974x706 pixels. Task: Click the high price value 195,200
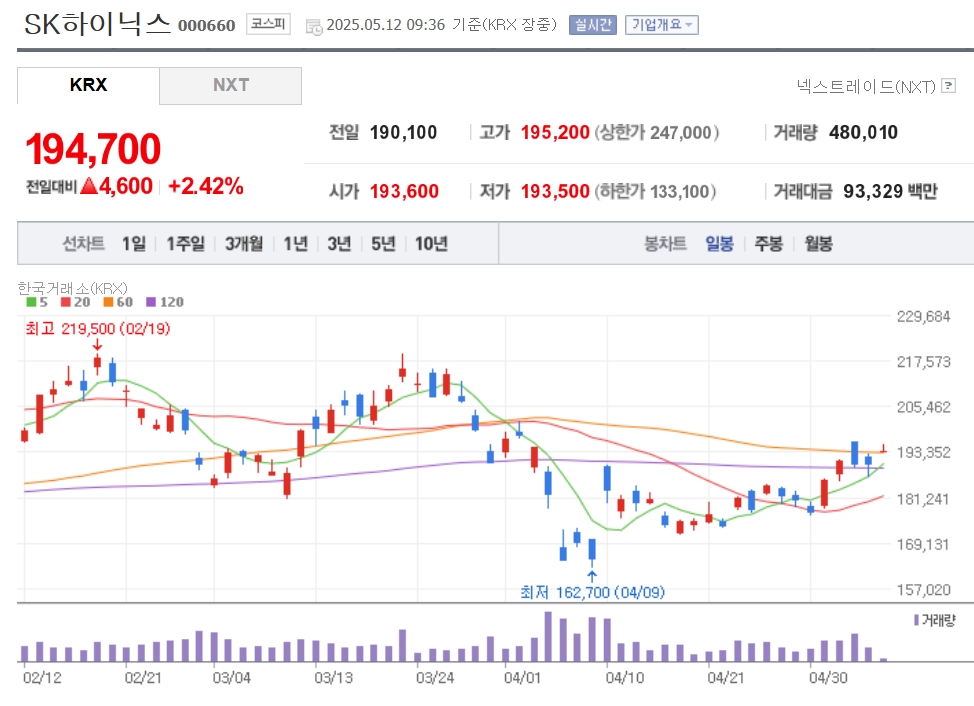[x=555, y=132]
